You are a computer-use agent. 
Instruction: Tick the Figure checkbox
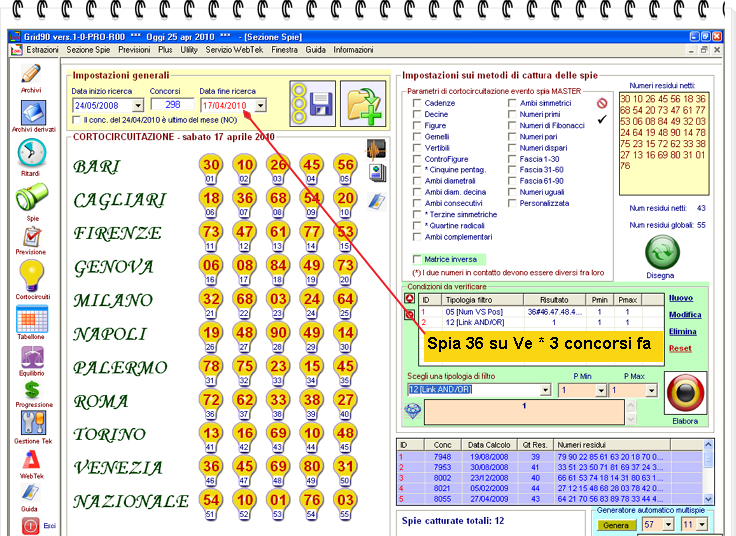coord(417,125)
